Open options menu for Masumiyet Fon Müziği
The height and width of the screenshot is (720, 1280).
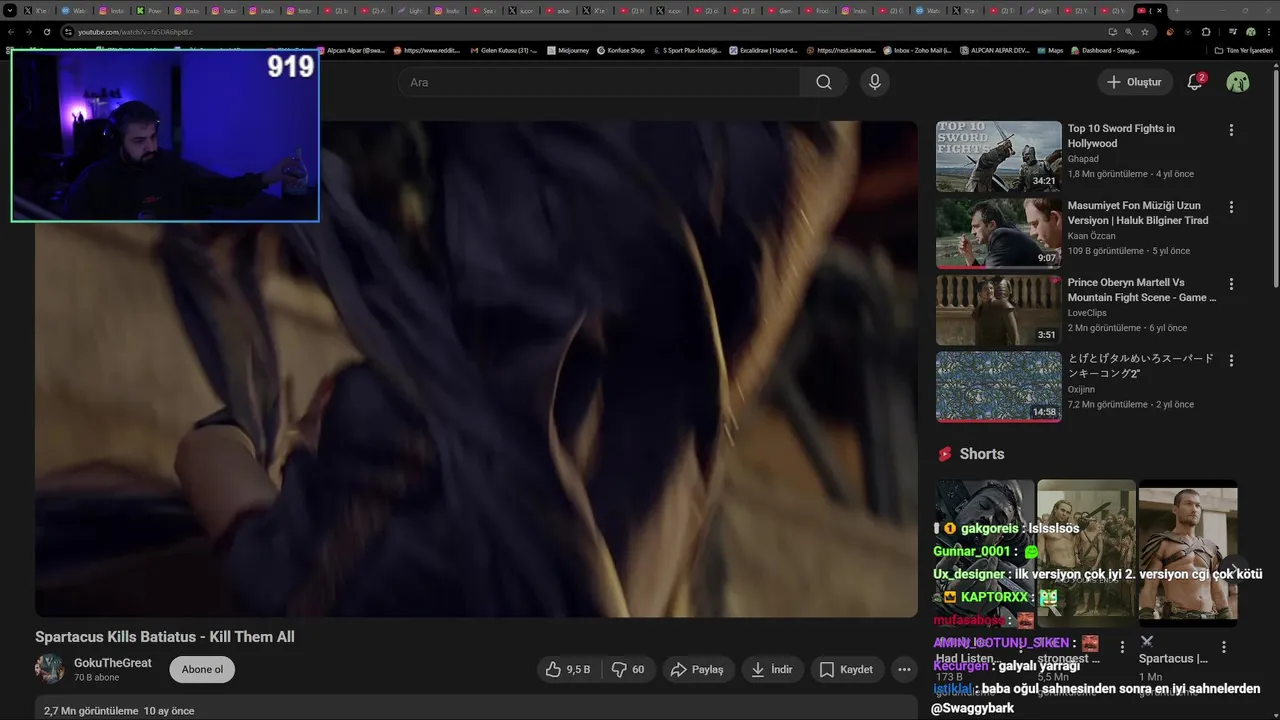(x=1231, y=207)
